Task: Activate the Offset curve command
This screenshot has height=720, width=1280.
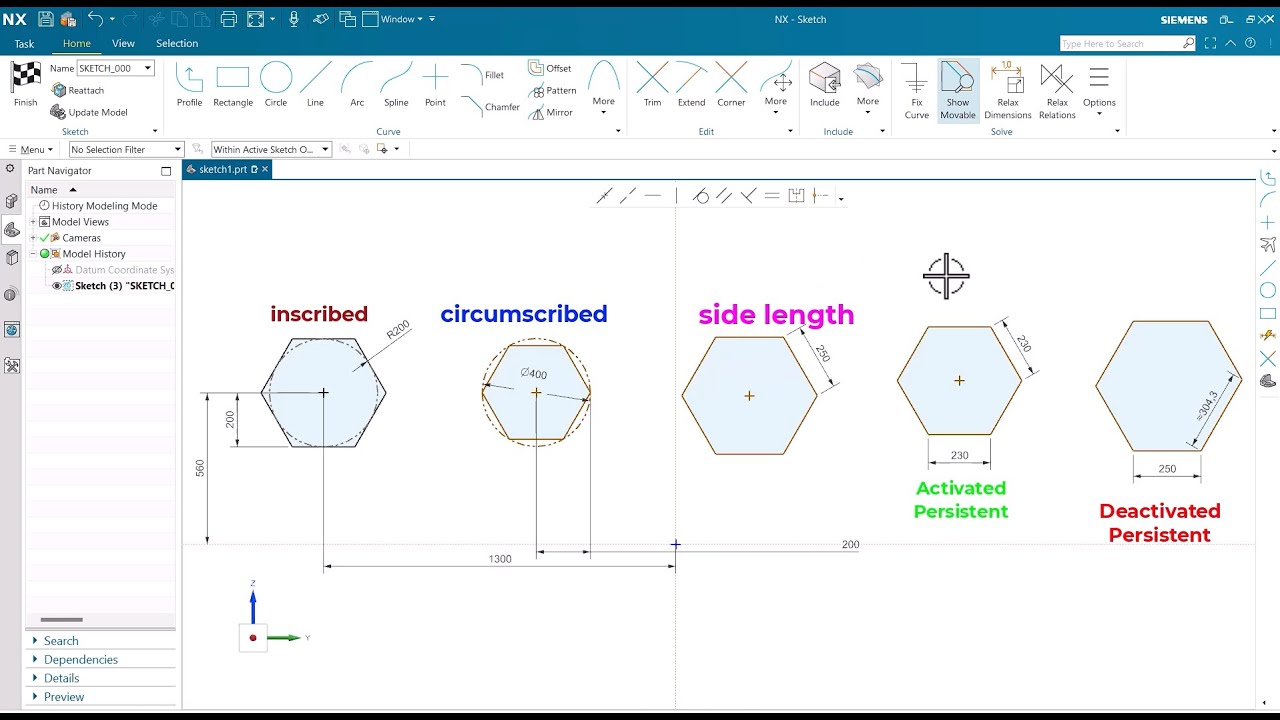Action: (x=550, y=68)
